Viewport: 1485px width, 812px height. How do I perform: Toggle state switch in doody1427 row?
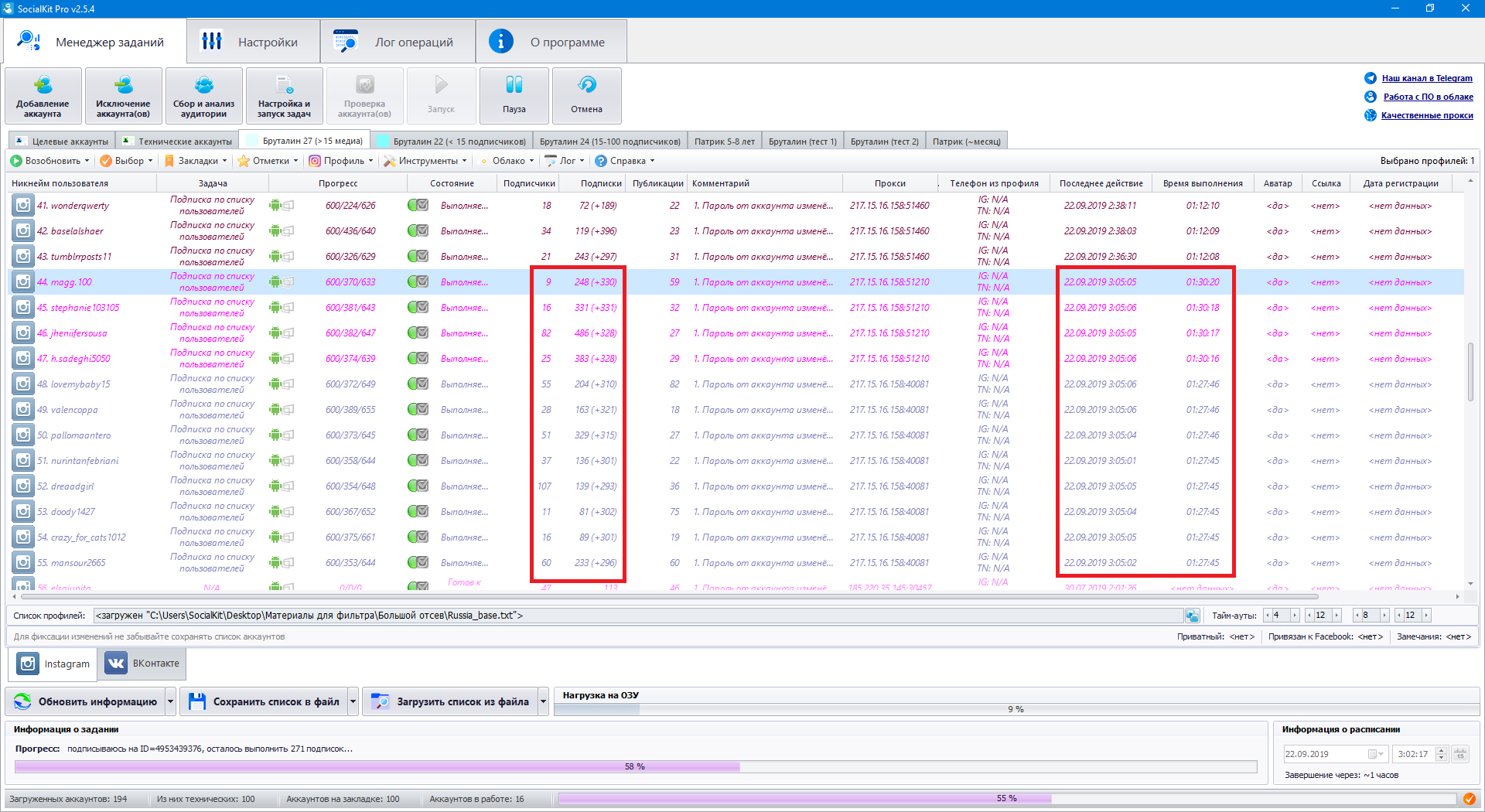pos(418,511)
